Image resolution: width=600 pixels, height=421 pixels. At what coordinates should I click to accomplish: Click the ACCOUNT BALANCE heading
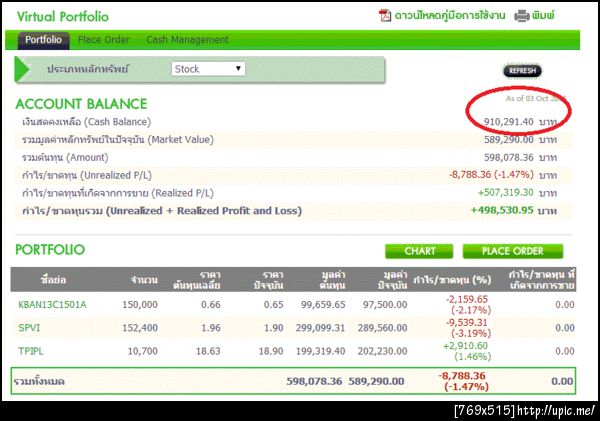coord(81,104)
